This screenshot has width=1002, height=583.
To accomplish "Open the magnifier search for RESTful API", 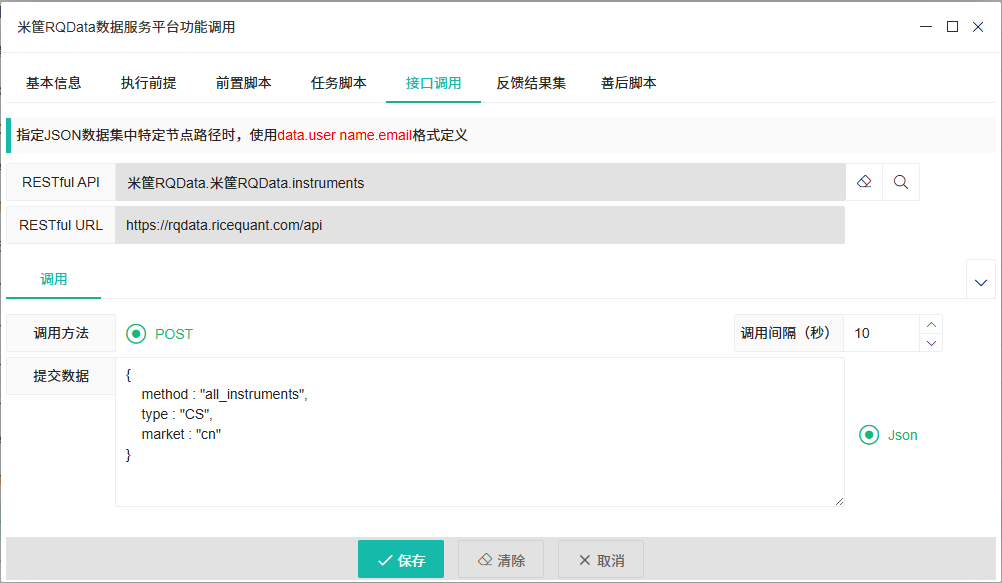I will tap(899, 181).
